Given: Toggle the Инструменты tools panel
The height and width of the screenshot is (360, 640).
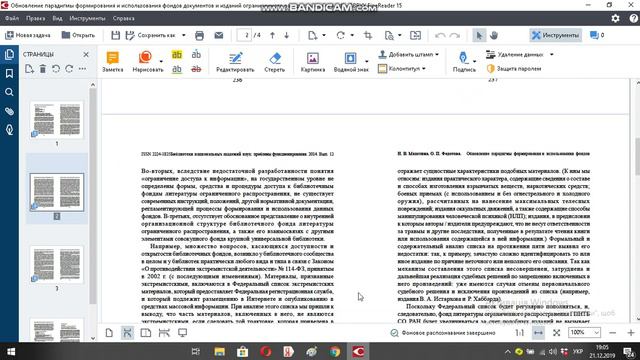Looking at the screenshot, I should coord(556,36).
